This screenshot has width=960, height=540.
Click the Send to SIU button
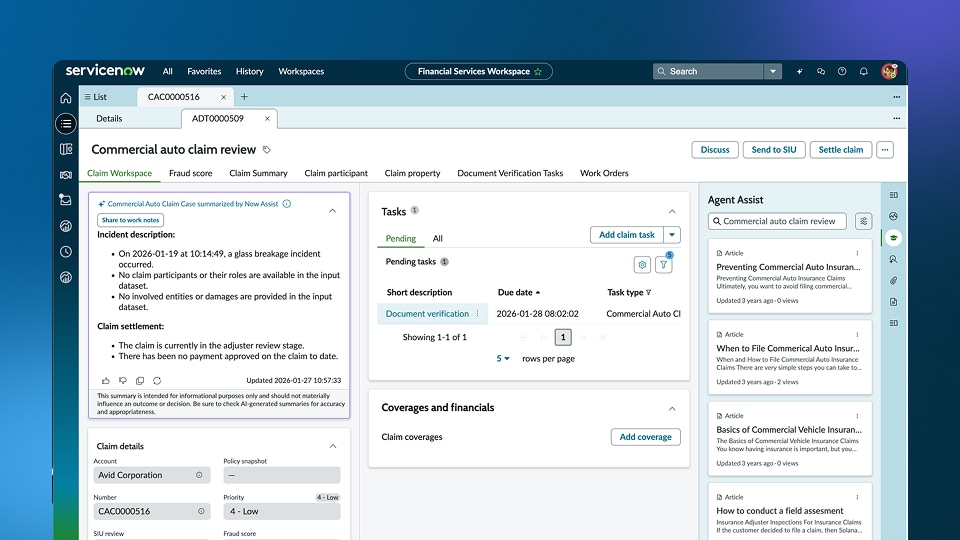tap(774, 150)
